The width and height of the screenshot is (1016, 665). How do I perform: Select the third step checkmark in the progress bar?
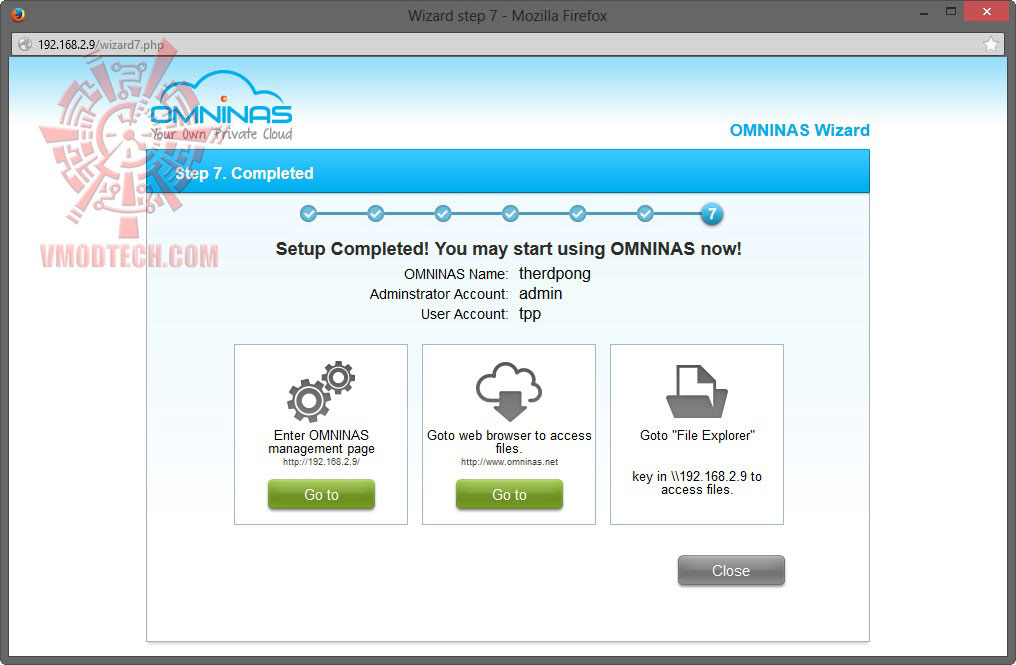click(443, 213)
